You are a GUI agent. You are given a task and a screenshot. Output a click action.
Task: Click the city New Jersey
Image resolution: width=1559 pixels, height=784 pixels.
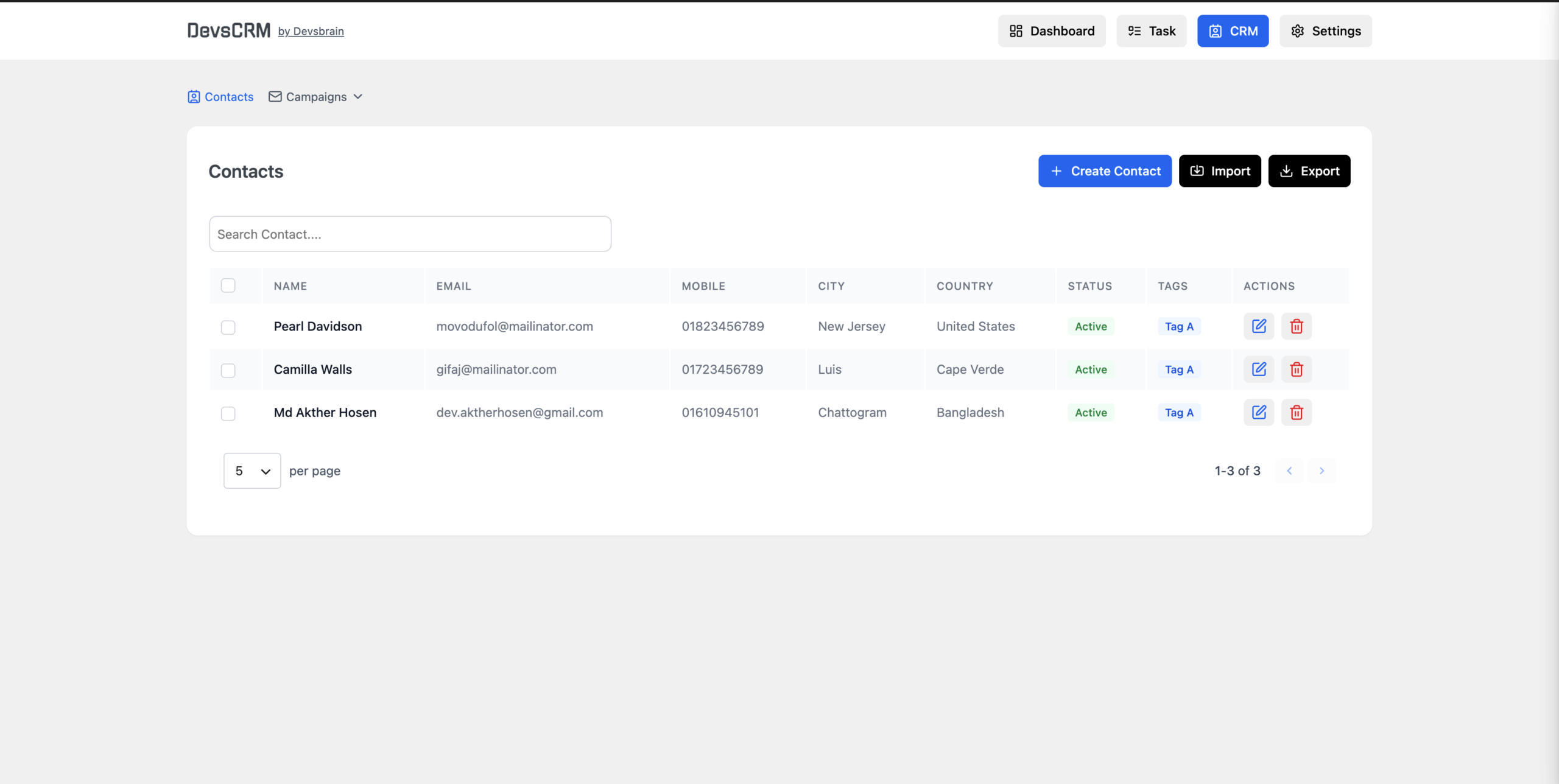851,326
